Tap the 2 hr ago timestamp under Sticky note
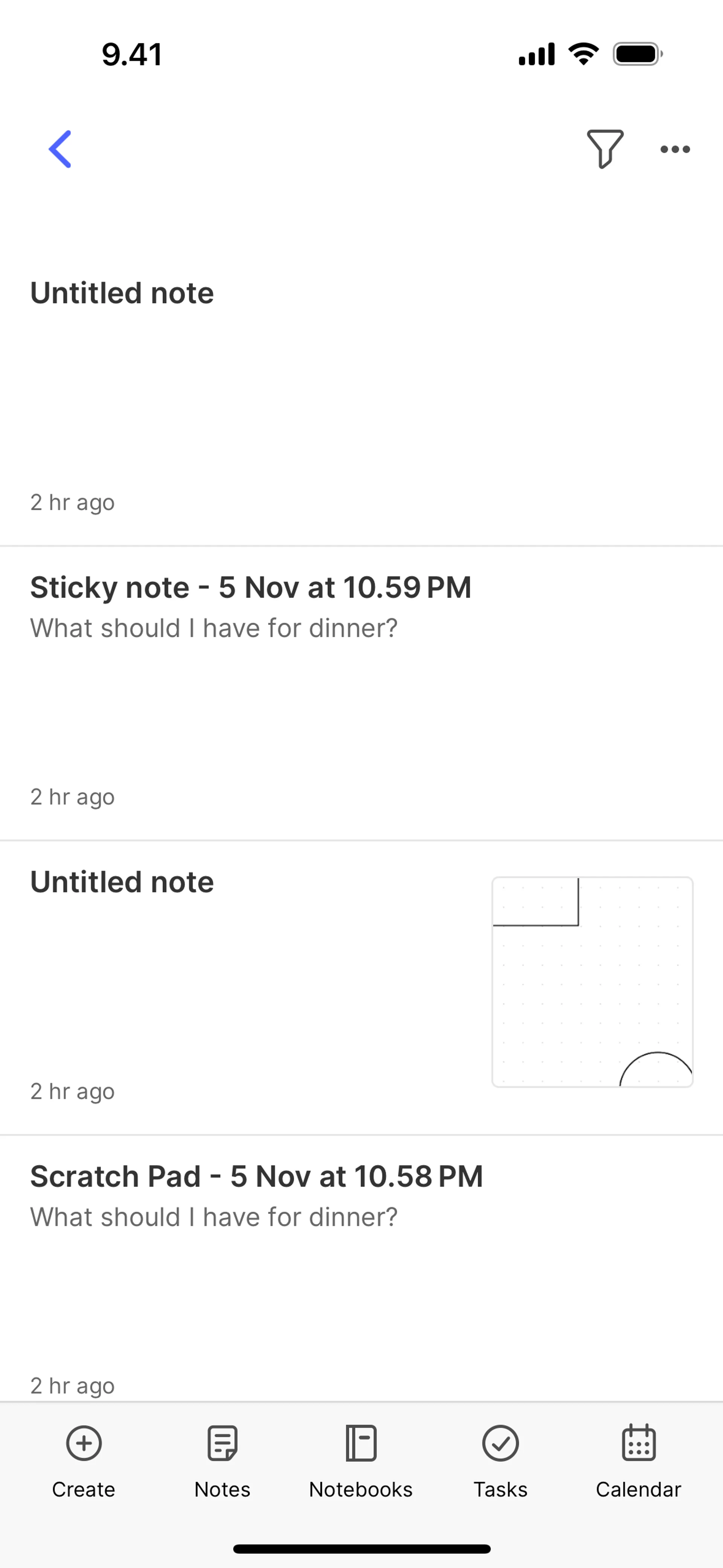 pyautogui.click(x=72, y=797)
